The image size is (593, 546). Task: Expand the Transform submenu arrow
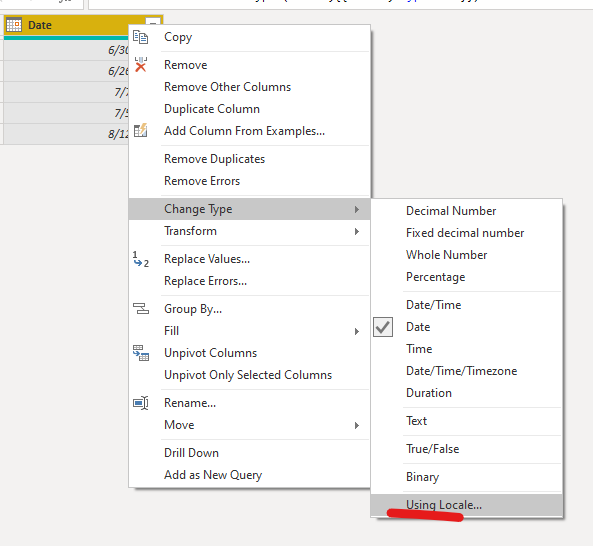(357, 231)
